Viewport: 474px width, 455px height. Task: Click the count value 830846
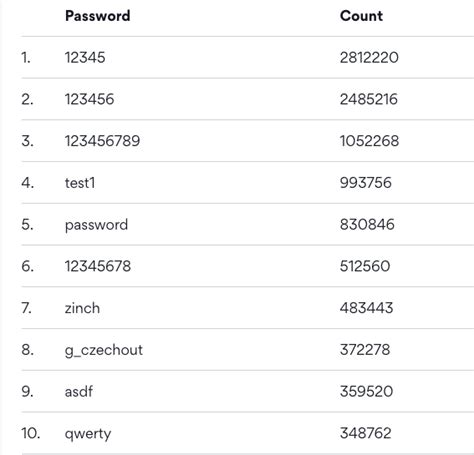[x=367, y=224]
